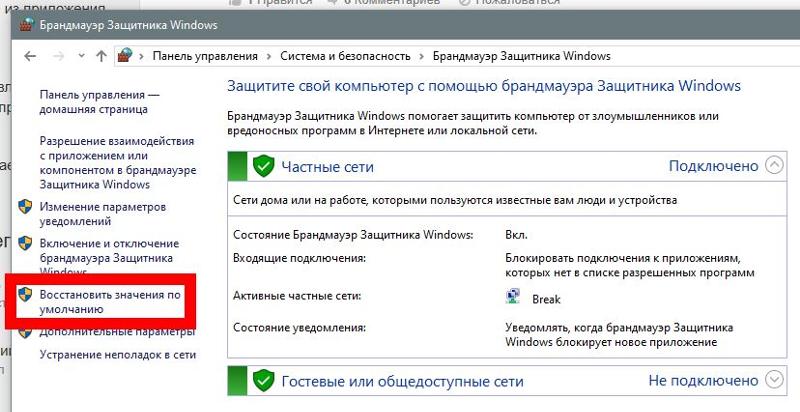Click the Уведомлять, когда брандмауэр value text

(619, 334)
